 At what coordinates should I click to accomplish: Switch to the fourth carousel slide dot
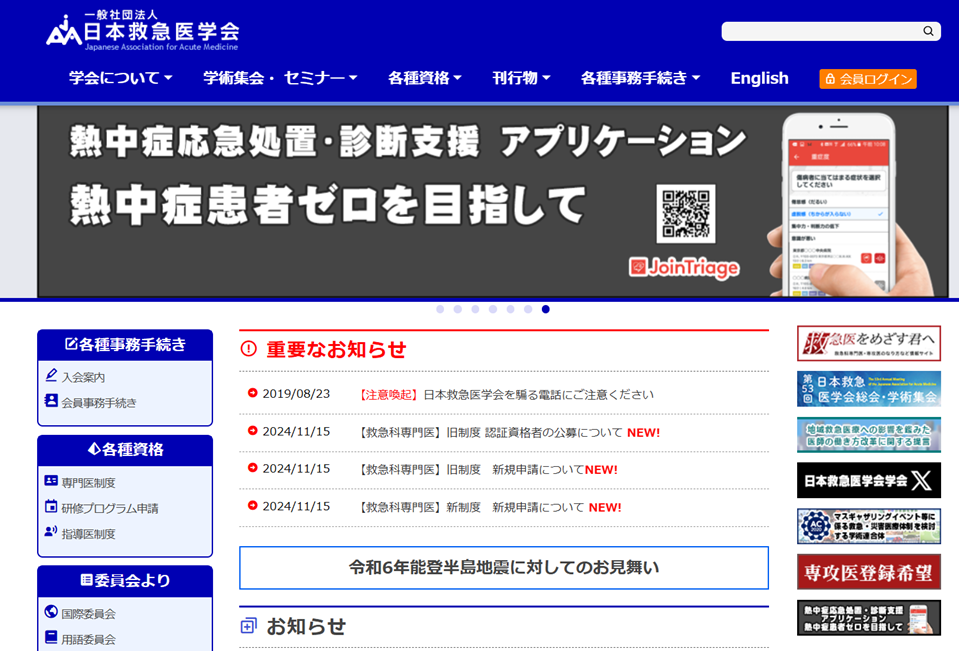(x=493, y=309)
